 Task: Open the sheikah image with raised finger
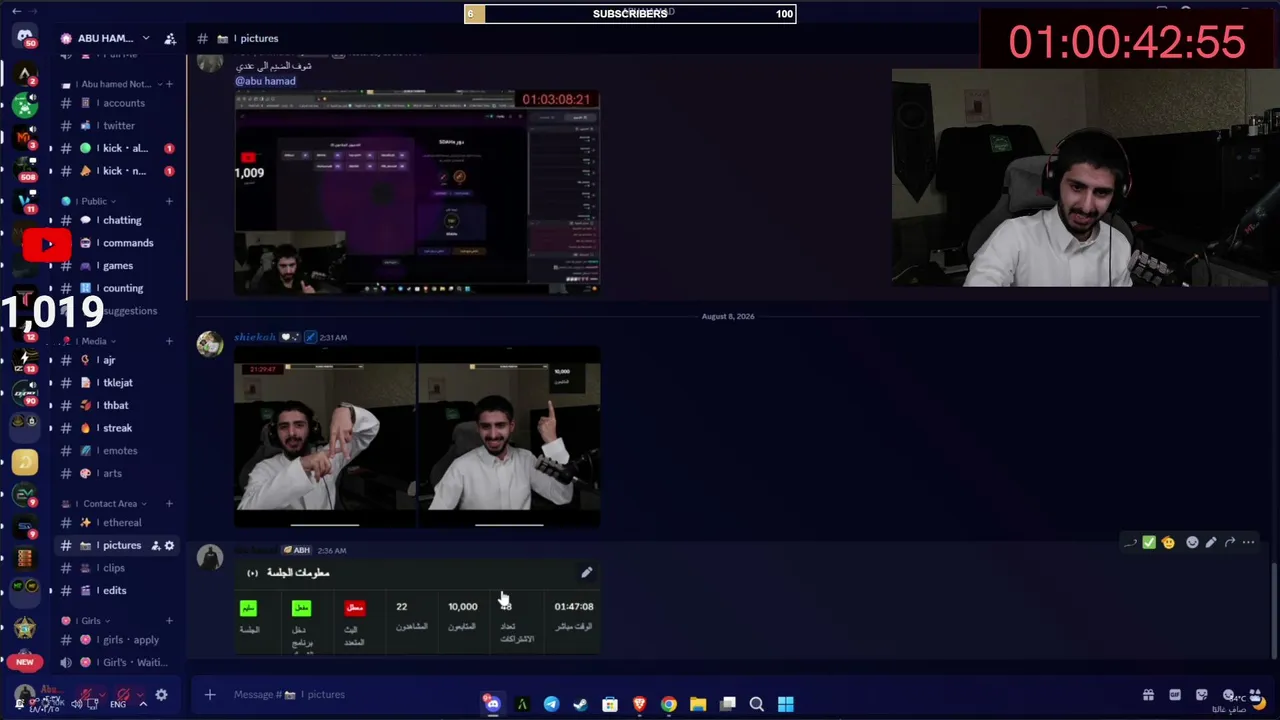coord(509,437)
